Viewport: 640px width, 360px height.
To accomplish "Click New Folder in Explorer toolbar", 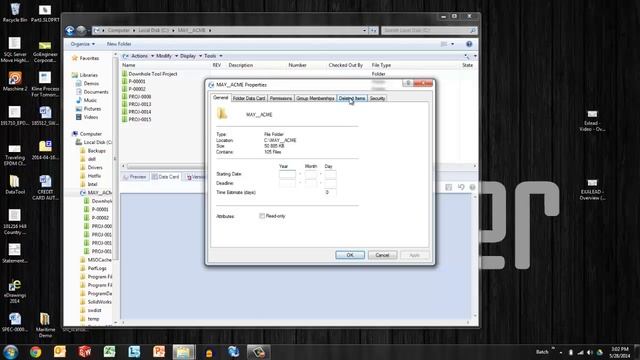I will 119,44.
